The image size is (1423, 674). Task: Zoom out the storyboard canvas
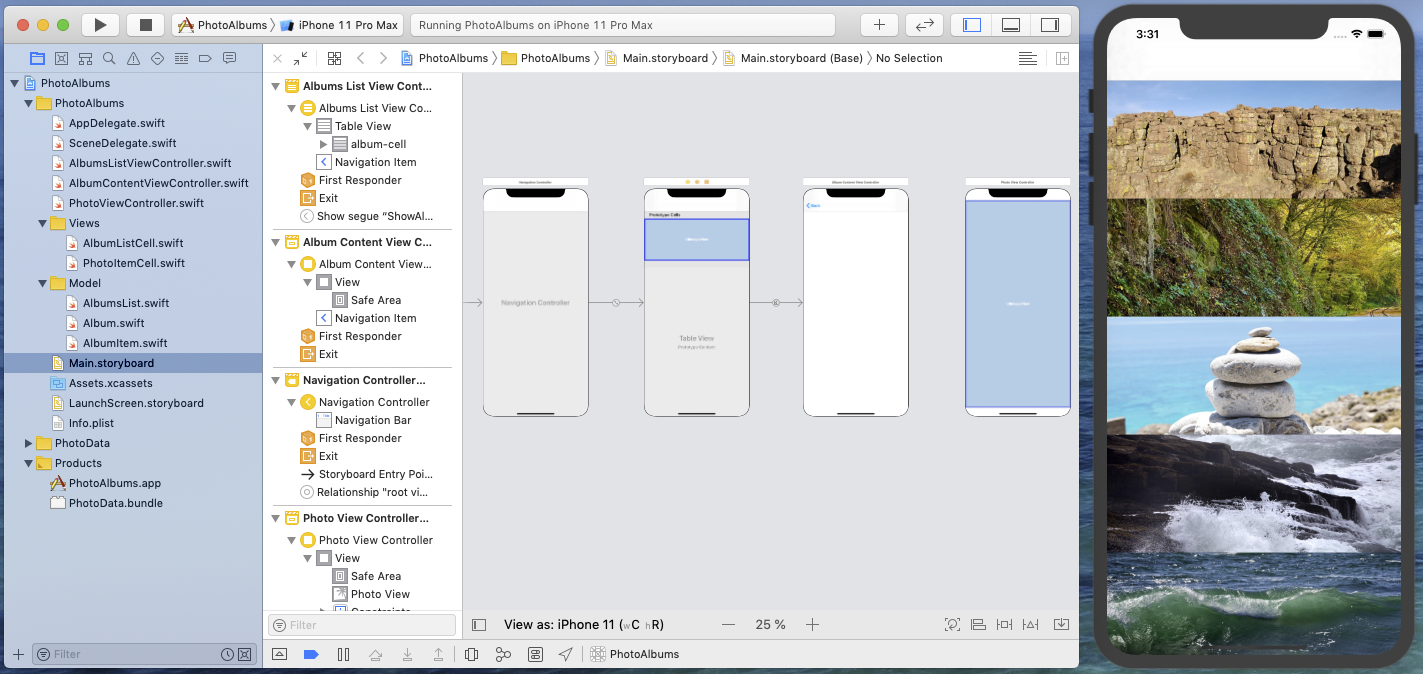(728, 624)
